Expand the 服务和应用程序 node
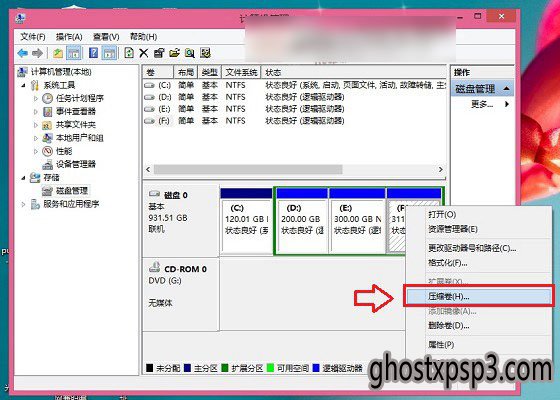The width and height of the screenshot is (560, 400). pyautogui.click(x=23, y=204)
